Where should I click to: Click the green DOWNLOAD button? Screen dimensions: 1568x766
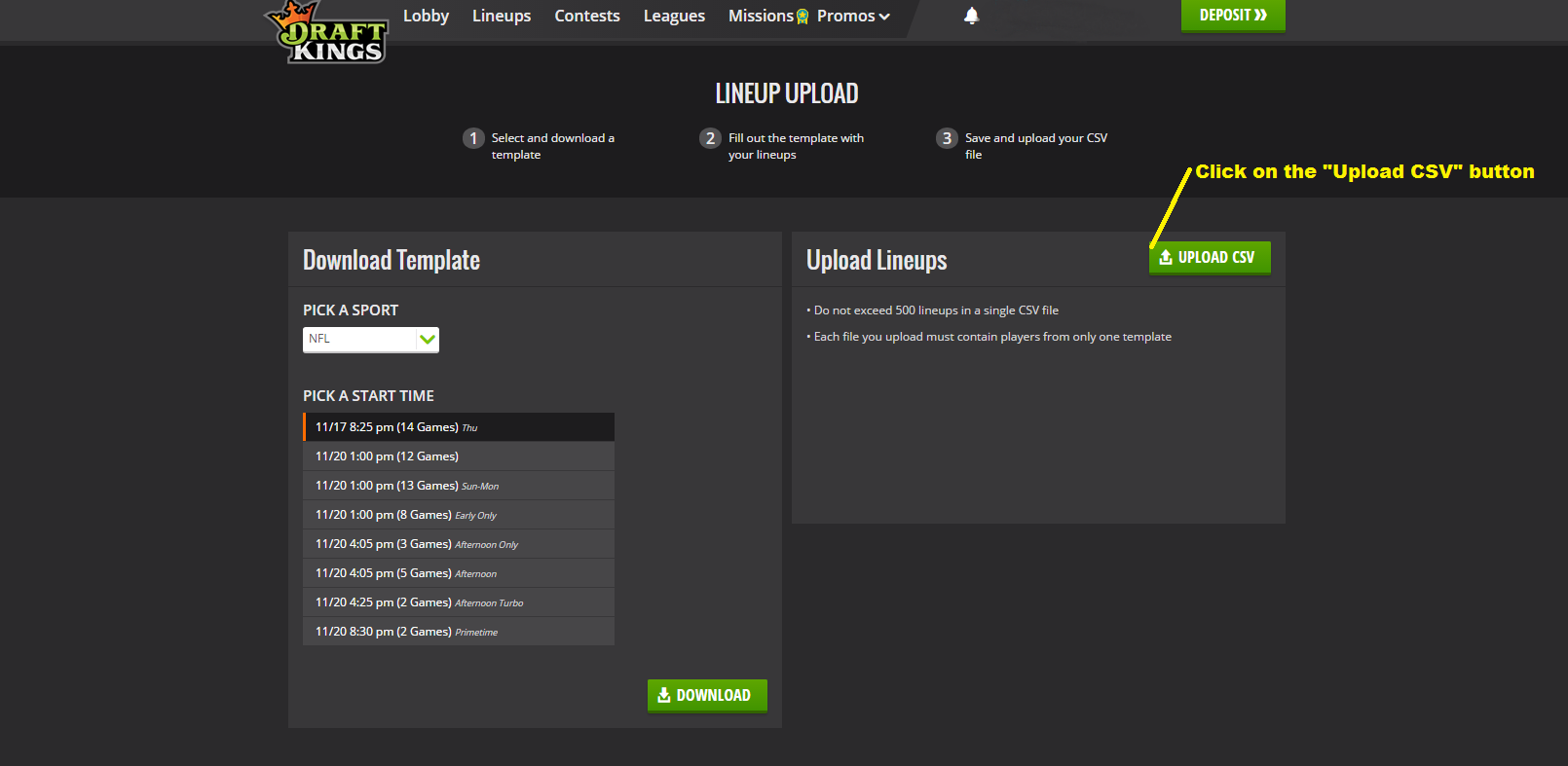click(707, 696)
